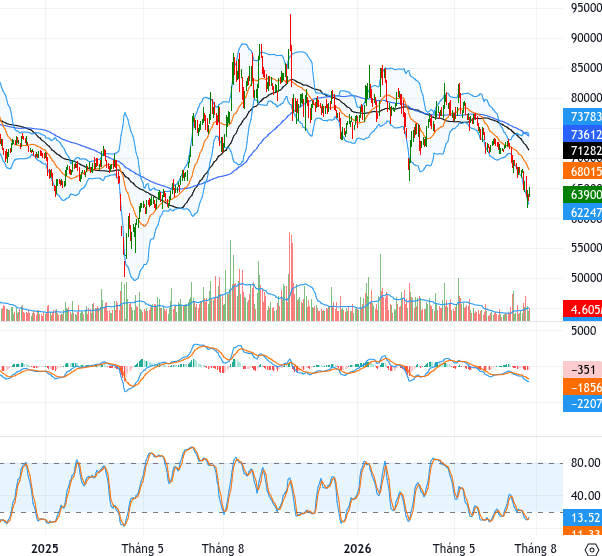Click the 80.00 stochastic scale label

point(586,463)
